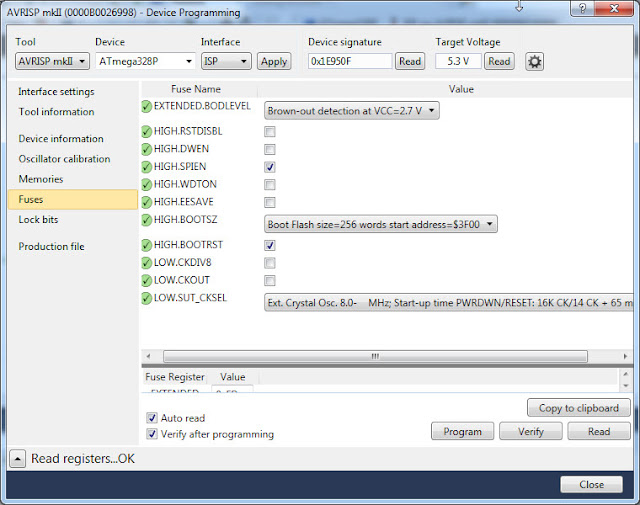Open the Tool dropdown showing AVRISP mkII
This screenshot has width=640, height=505.
click(52, 61)
